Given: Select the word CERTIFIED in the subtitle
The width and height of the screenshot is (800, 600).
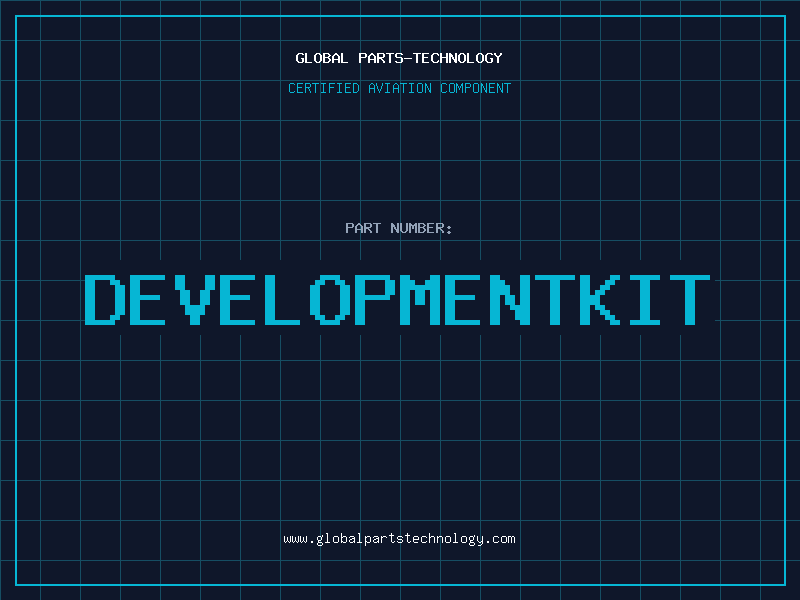Looking at the screenshot, I should (324, 88).
